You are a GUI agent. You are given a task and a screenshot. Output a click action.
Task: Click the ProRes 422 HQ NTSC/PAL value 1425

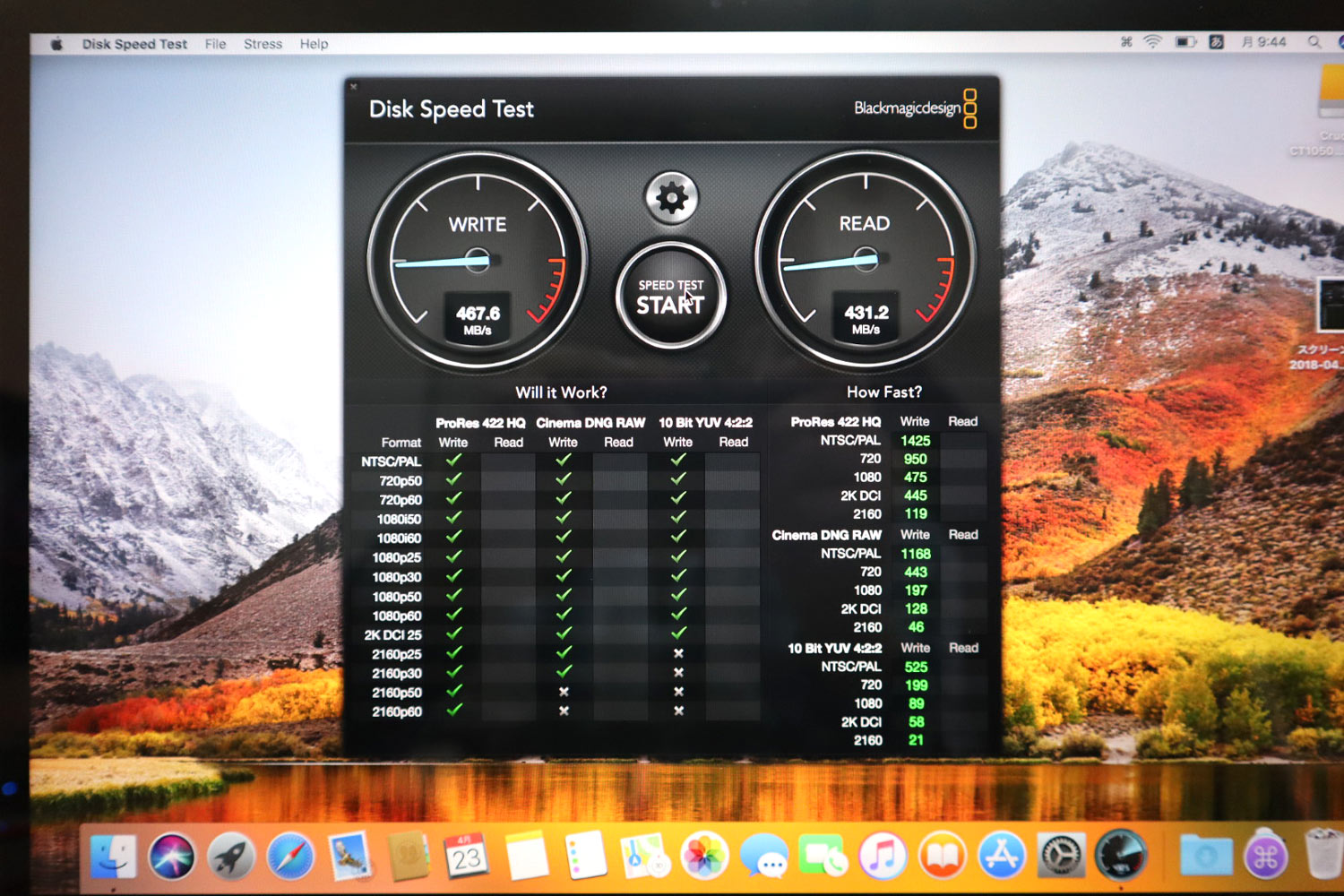pos(915,441)
